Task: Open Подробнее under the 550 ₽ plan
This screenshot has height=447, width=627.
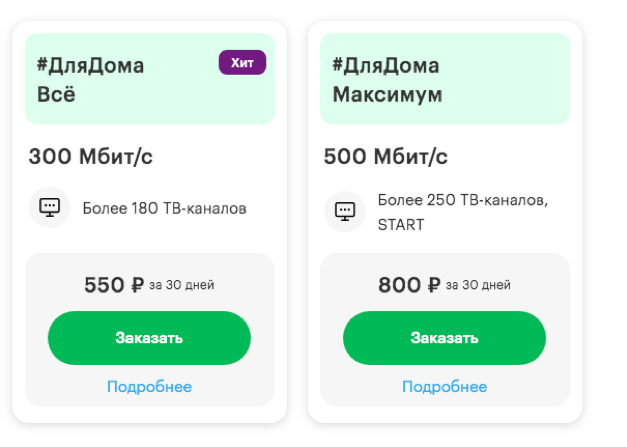Action: (149, 386)
